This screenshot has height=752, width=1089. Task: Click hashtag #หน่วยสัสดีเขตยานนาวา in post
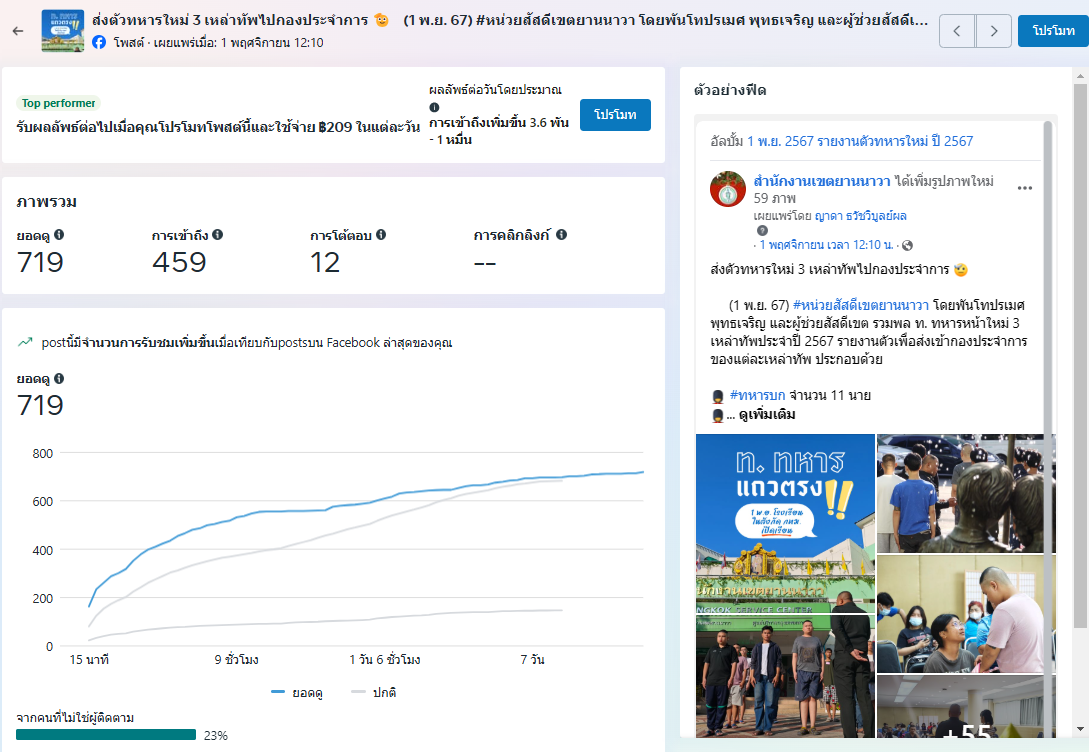[x=860, y=304]
